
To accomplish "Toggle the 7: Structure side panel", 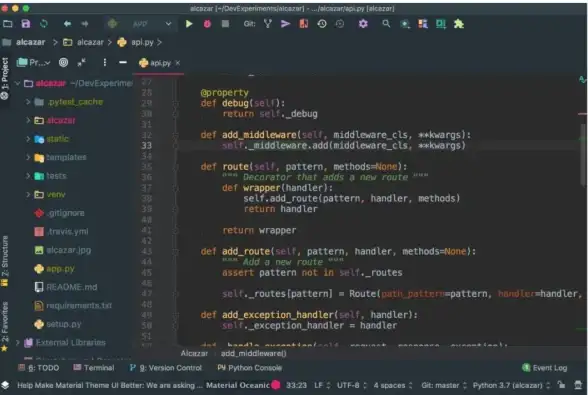I will pos(4,261).
